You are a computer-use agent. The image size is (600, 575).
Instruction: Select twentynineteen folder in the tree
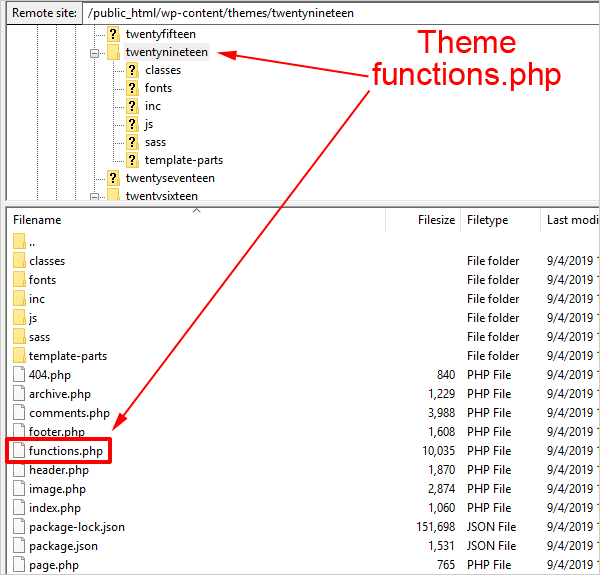point(167,52)
